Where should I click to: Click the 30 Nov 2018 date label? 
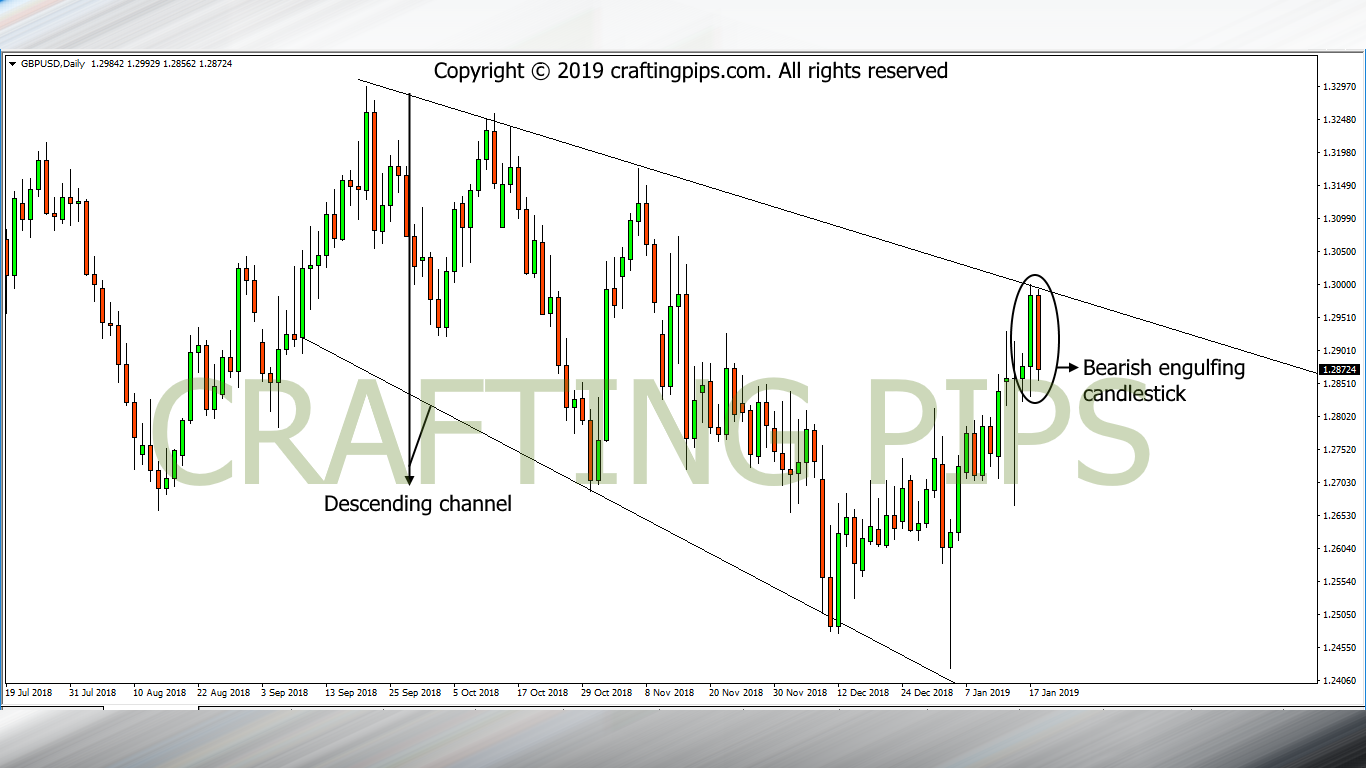pos(799,692)
